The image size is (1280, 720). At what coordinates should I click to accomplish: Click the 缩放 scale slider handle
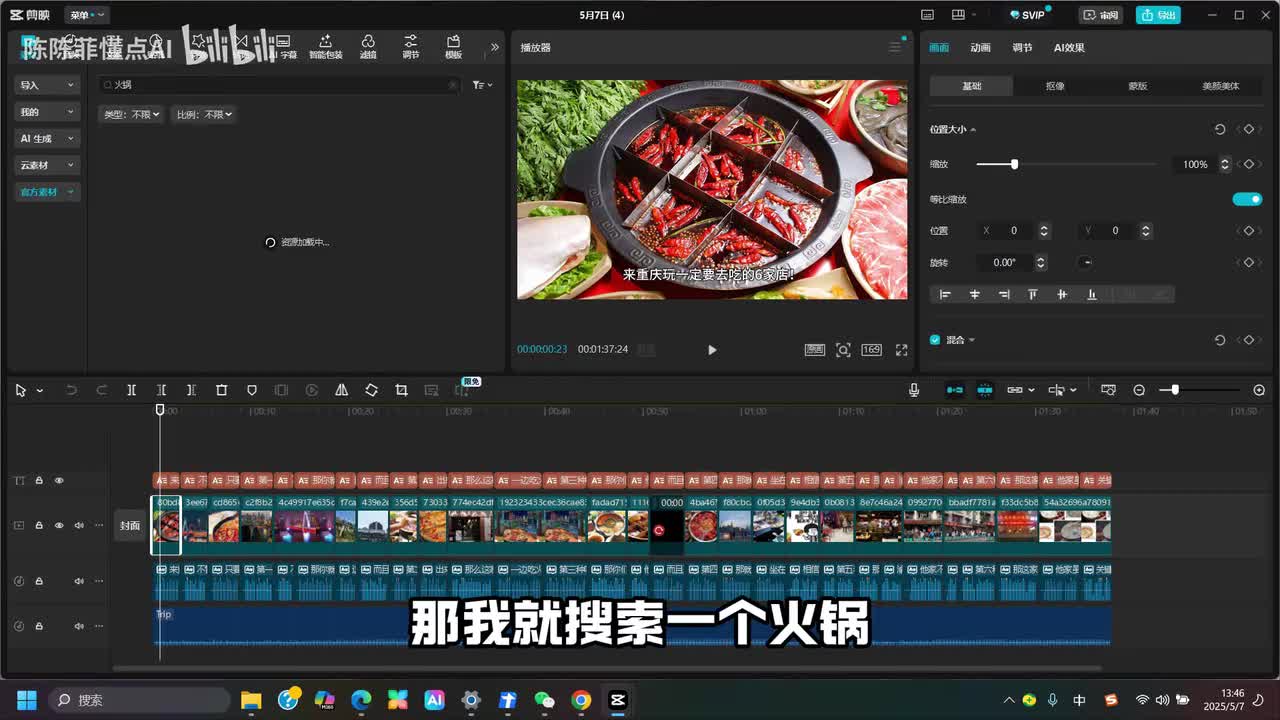pyautogui.click(x=1014, y=164)
